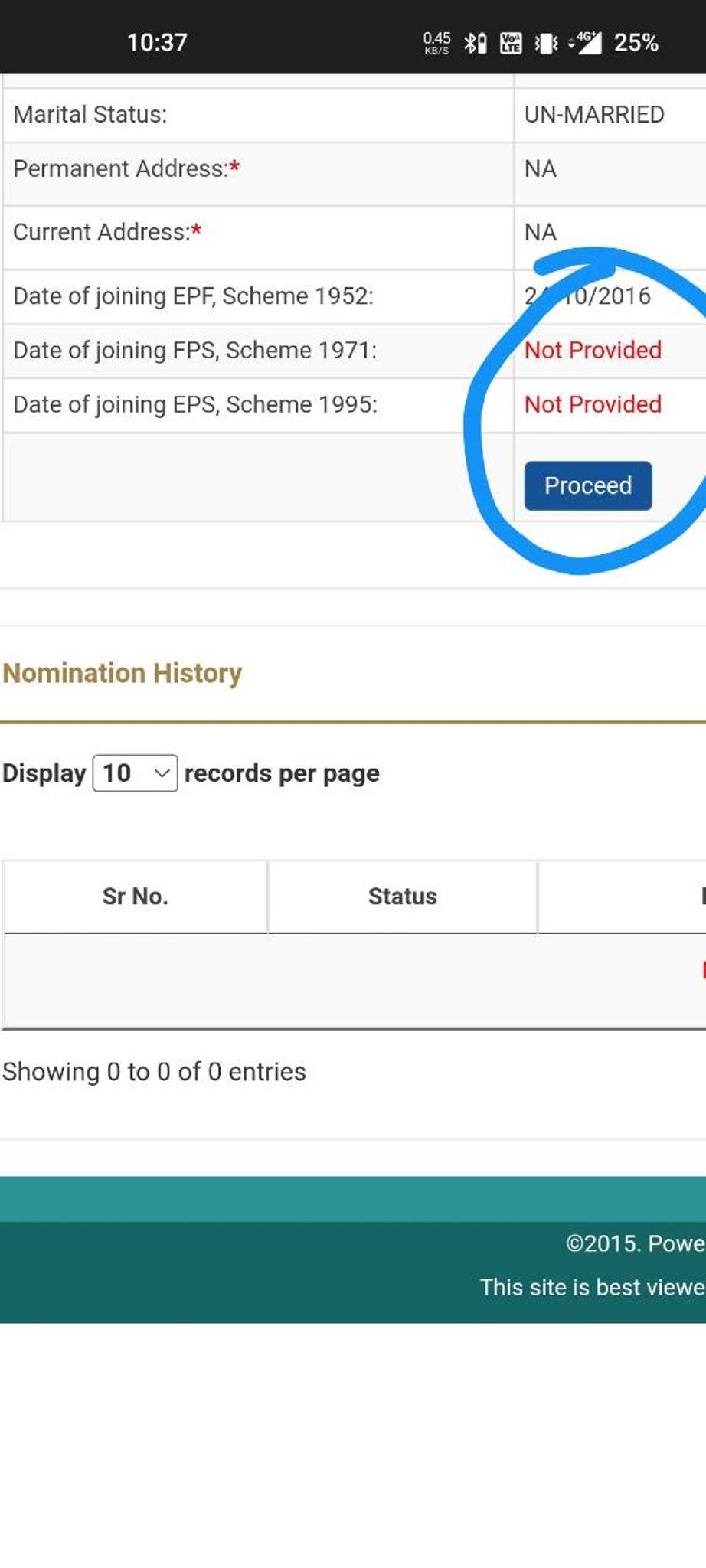
Task: Tap the network speed KB/S indicator
Action: pyautogui.click(x=436, y=43)
